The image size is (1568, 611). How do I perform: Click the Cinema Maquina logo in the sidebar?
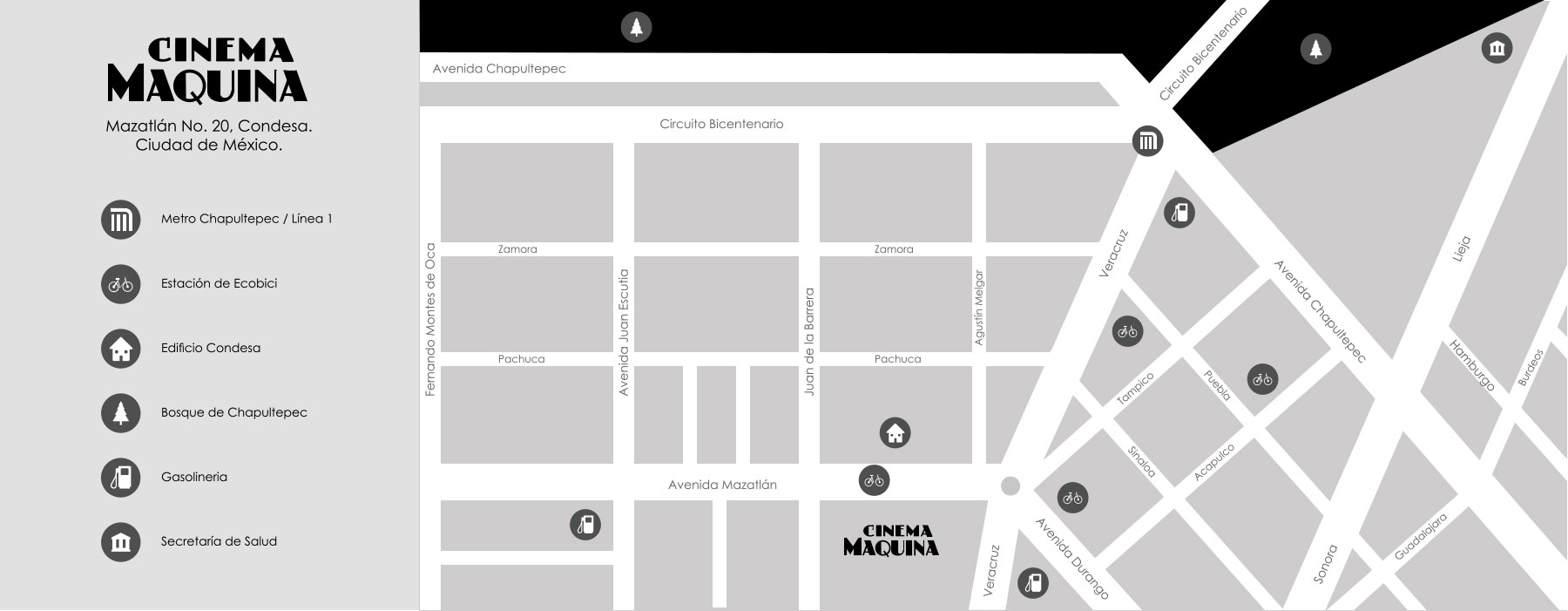coord(207,70)
